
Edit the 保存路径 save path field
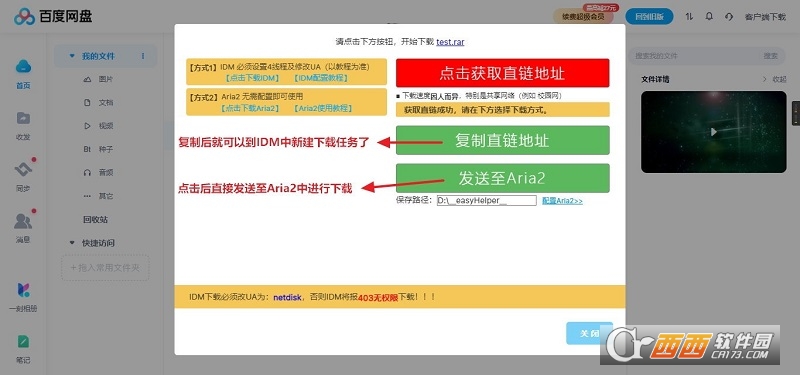point(487,201)
